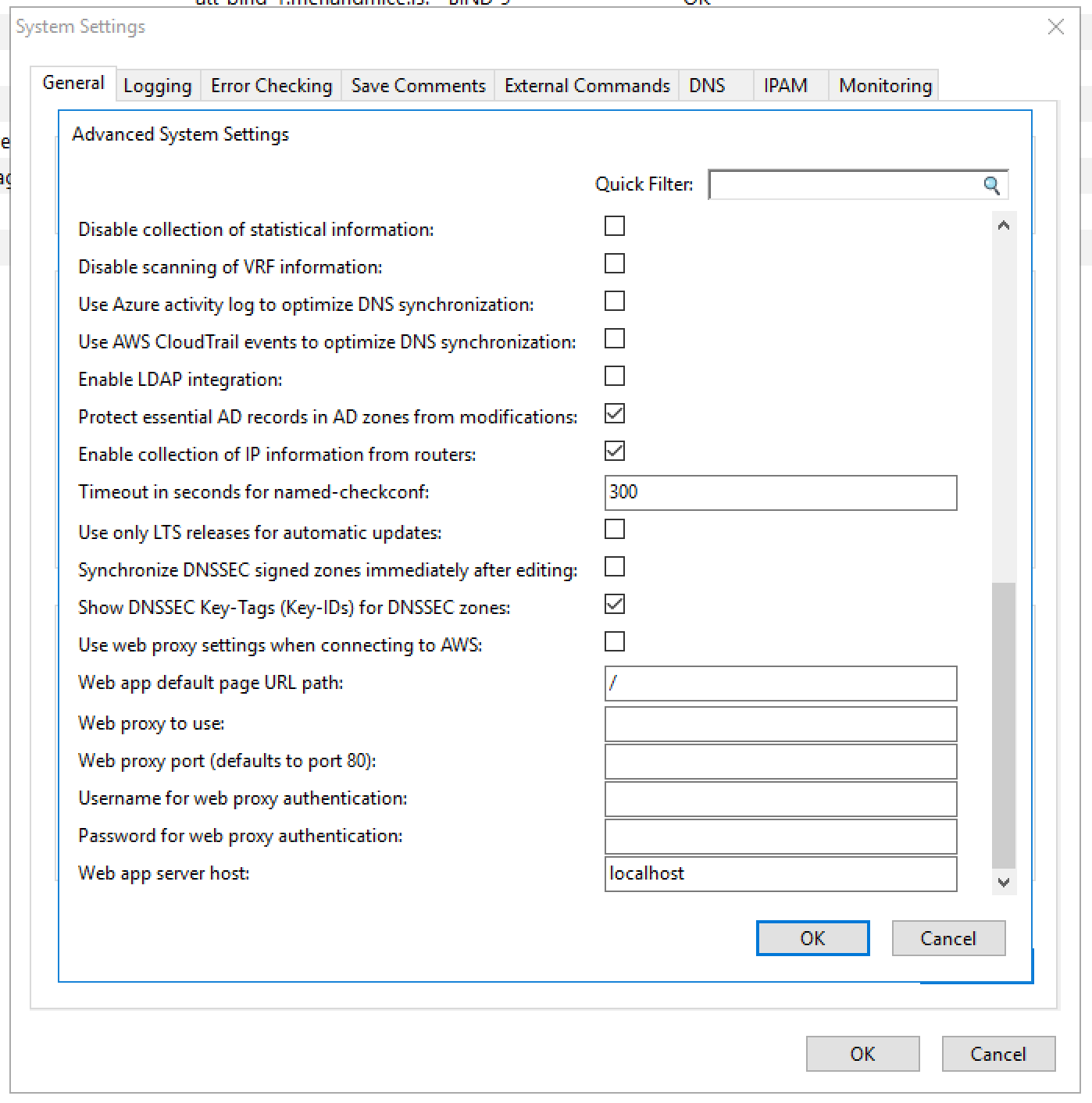
Task: Uncheck Show DNSSEC Key-Tags checkbox
Action: pos(615,605)
